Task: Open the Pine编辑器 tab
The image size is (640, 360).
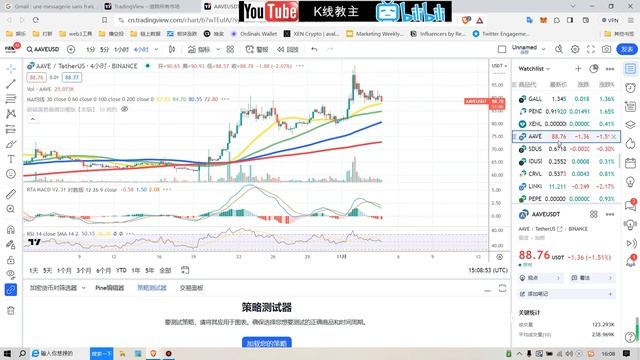Action: [109, 288]
